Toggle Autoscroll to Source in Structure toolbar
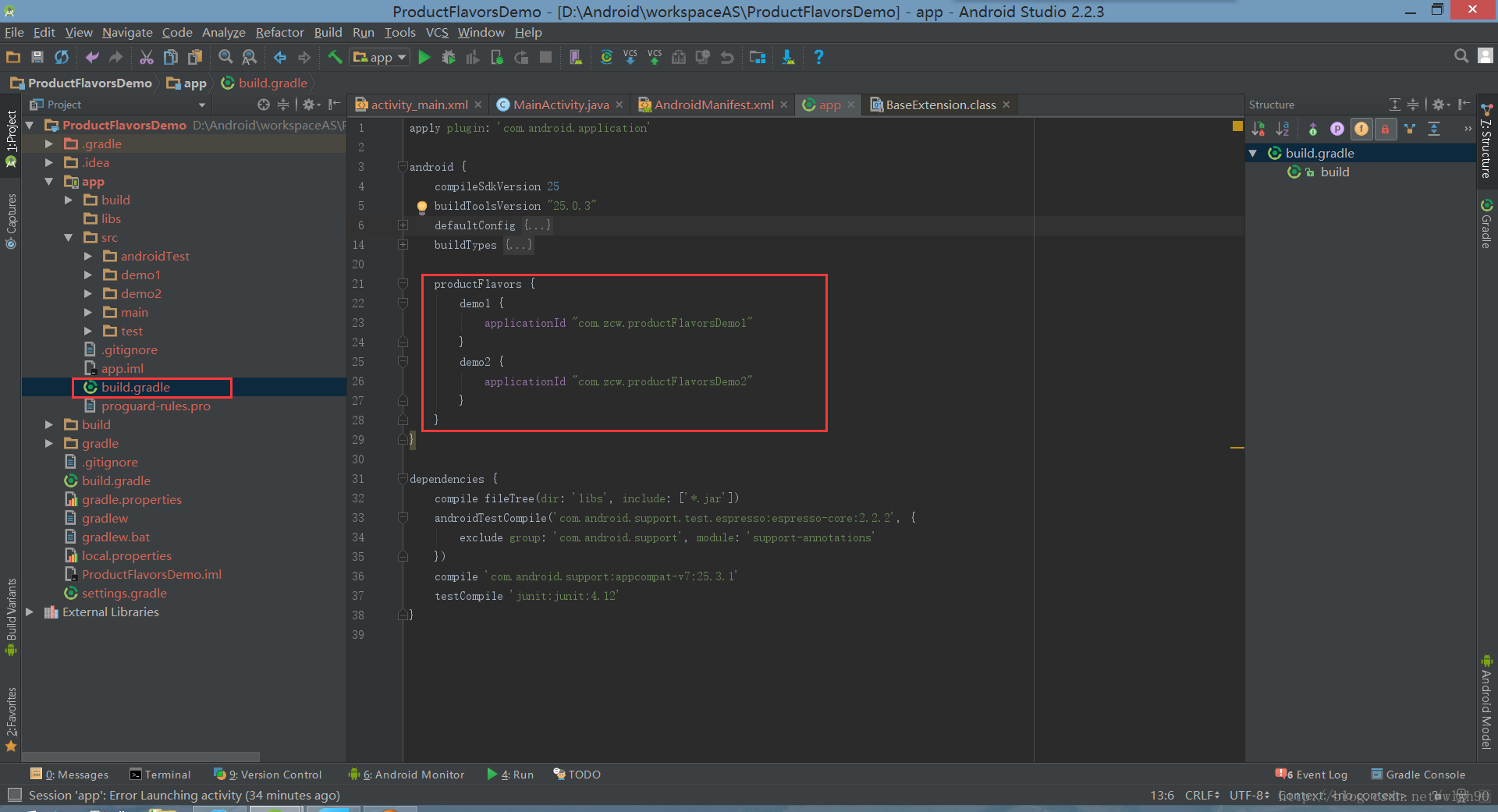 tap(1434, 129)
